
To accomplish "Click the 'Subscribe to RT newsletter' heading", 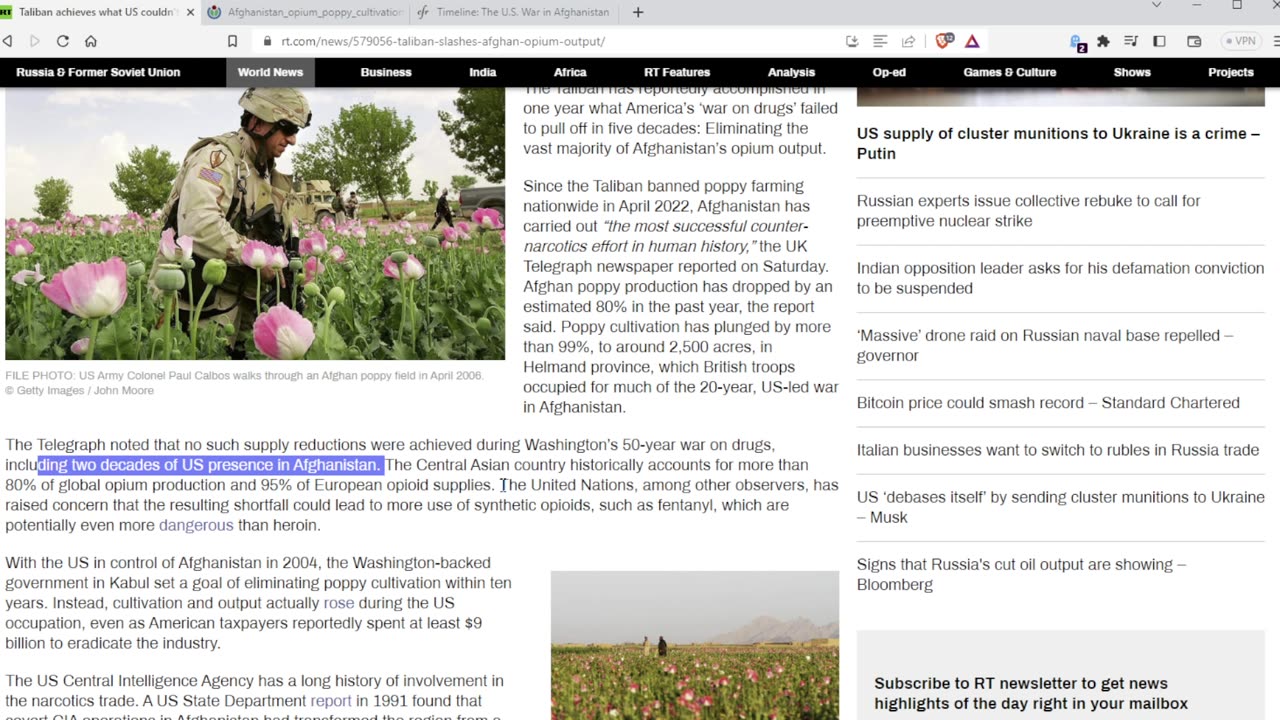I will pos(1031,693).
